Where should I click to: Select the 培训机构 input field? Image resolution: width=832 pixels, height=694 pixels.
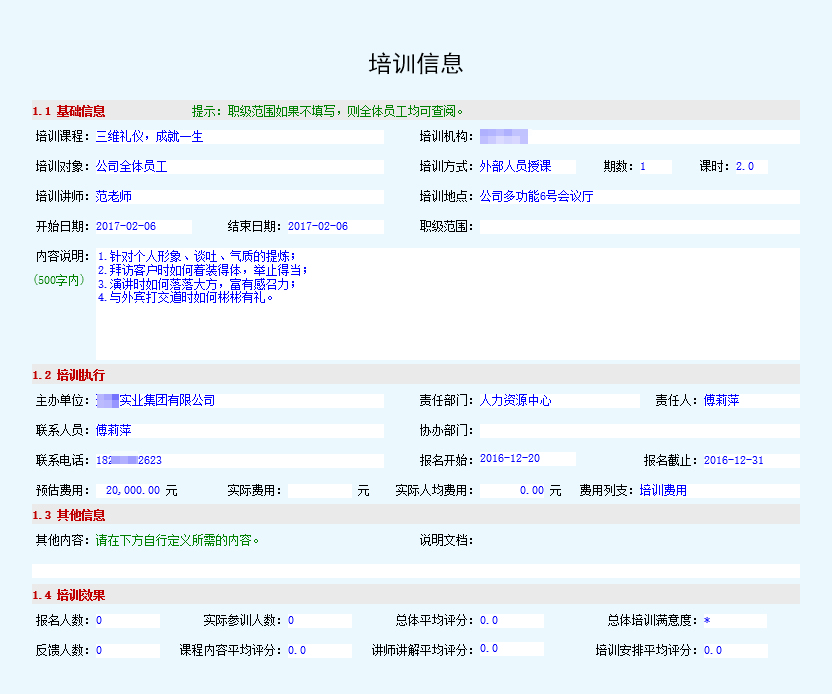[x=639, y=137]
